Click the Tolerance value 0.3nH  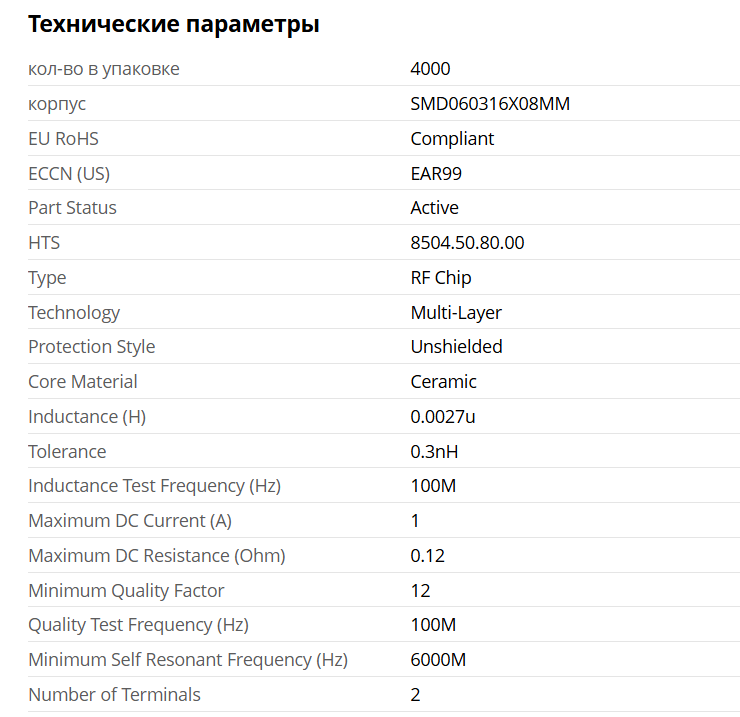[434, 452]
